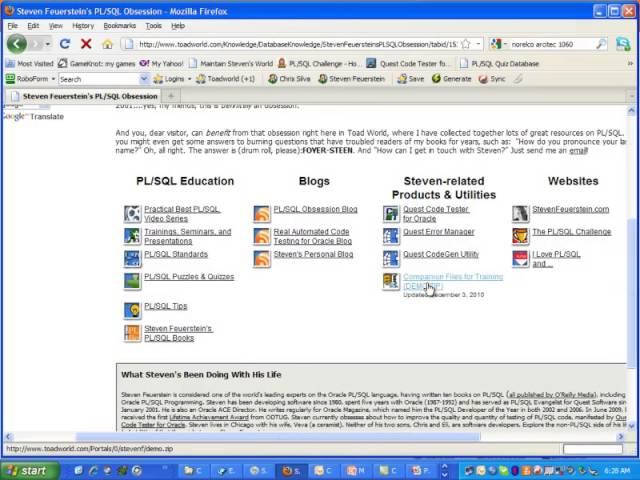The height and width of the screenshot is (480, 640).
Task: Click the email link in intro paragraph
Action: 578,151
